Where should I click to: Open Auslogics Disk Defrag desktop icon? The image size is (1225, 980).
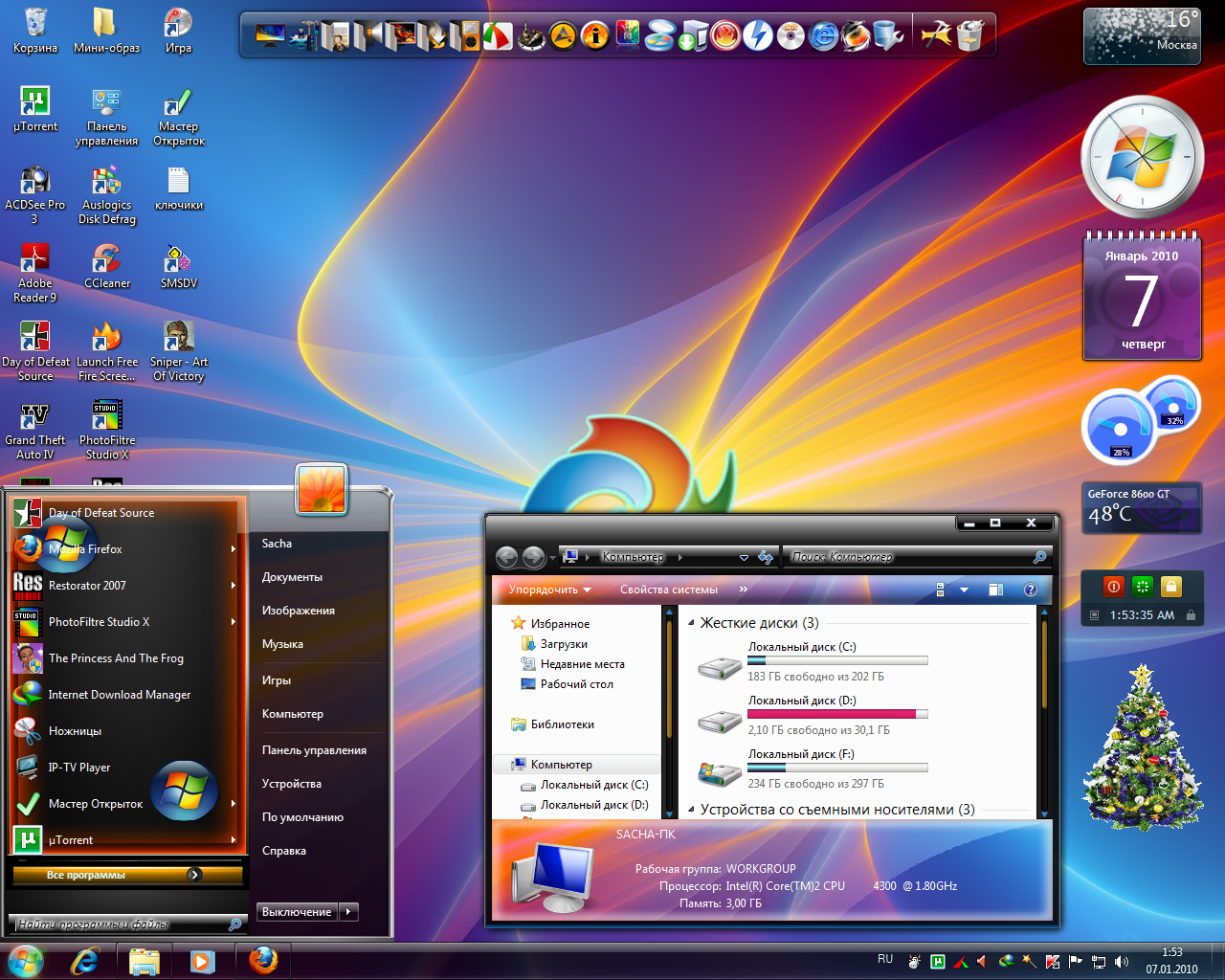click(x=107, y=194)
